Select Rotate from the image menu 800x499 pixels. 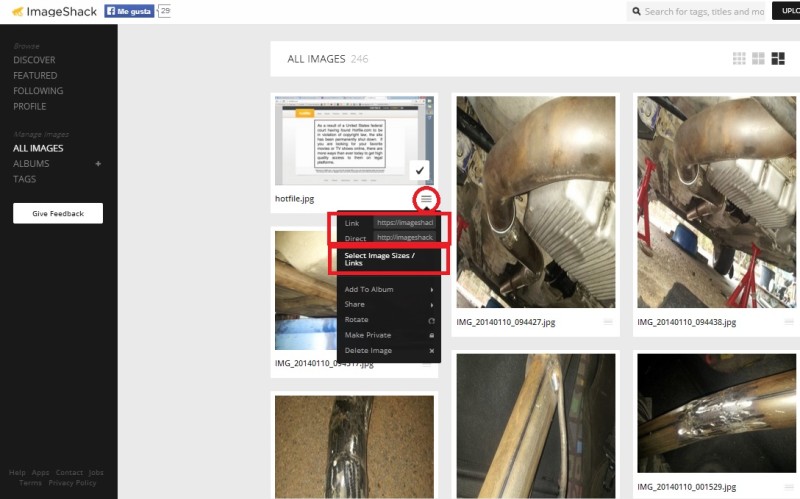point(357,320)
